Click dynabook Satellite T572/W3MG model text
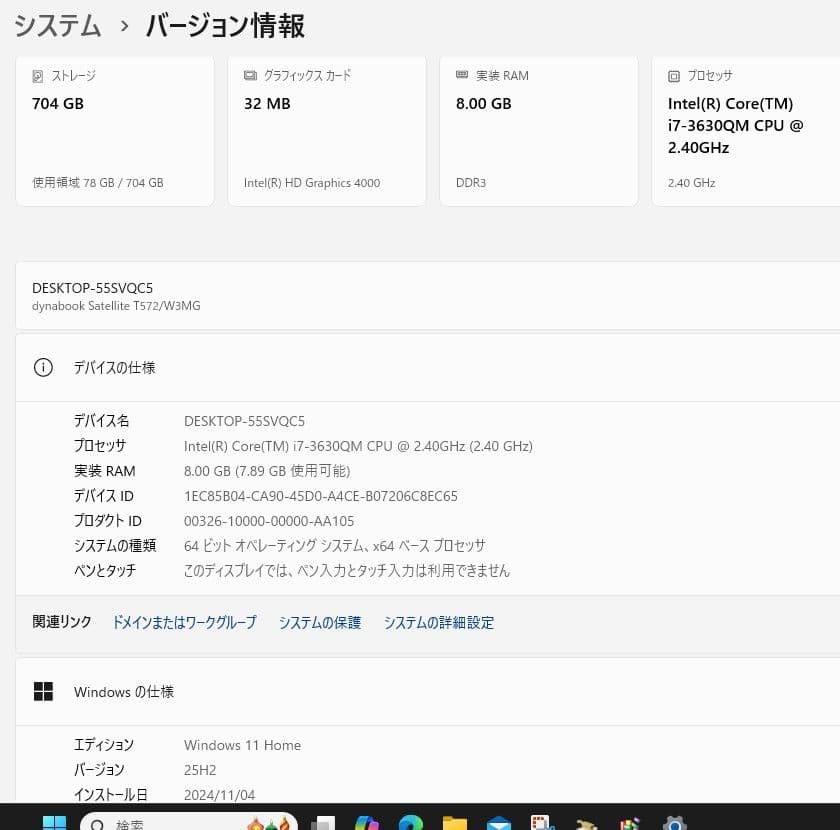This screenshot has height=830, width=840. coord(116,306)
